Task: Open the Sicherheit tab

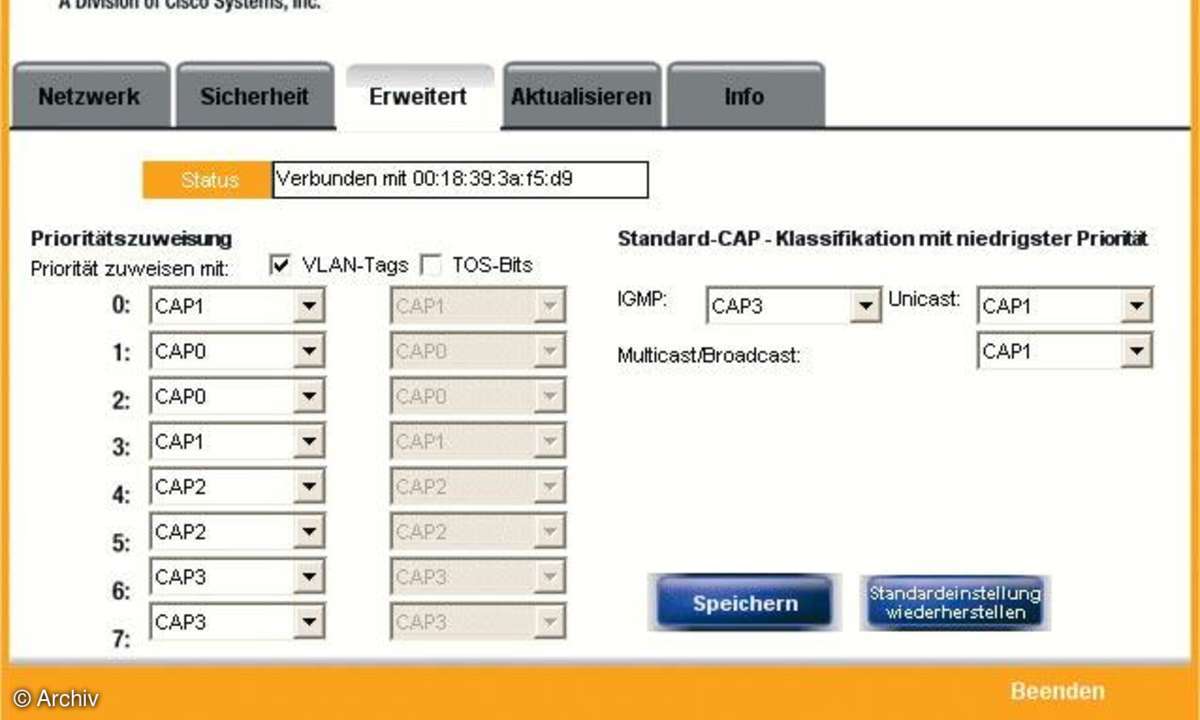Action: point(255,96)
